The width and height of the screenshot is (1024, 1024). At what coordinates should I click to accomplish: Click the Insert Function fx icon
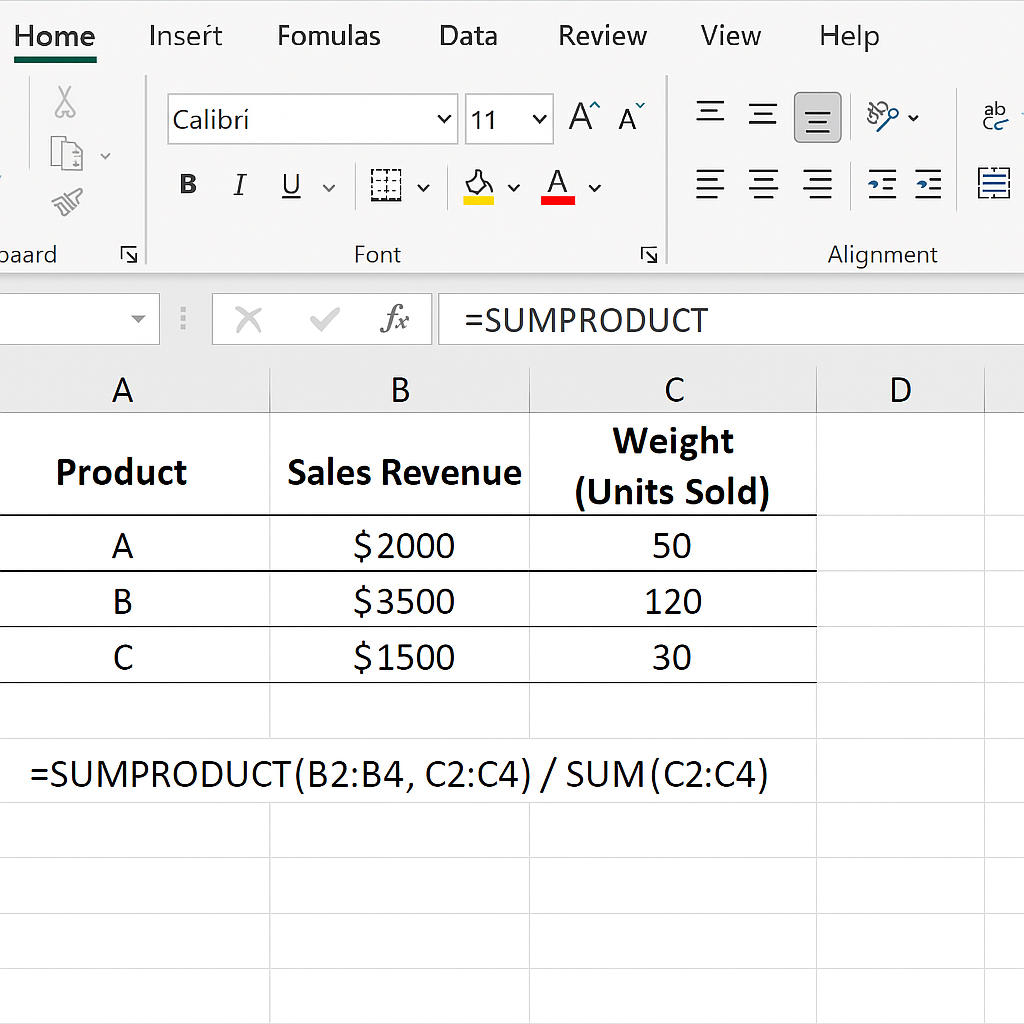point(394,319)
